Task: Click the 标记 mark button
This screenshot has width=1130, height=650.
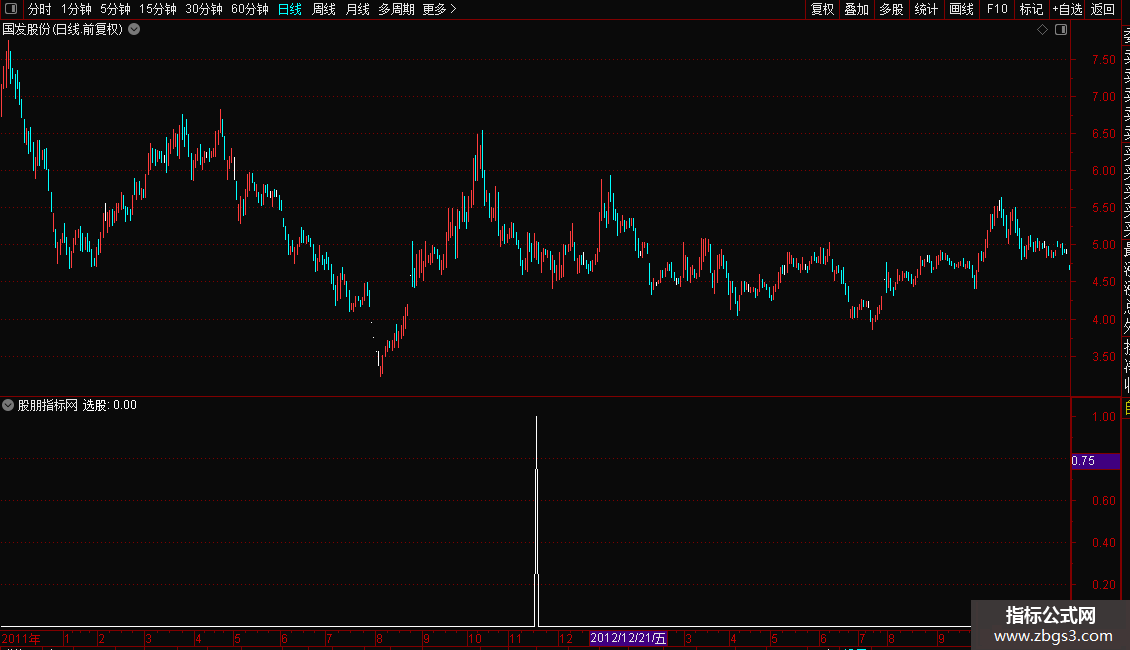Action: [1031, 9]
